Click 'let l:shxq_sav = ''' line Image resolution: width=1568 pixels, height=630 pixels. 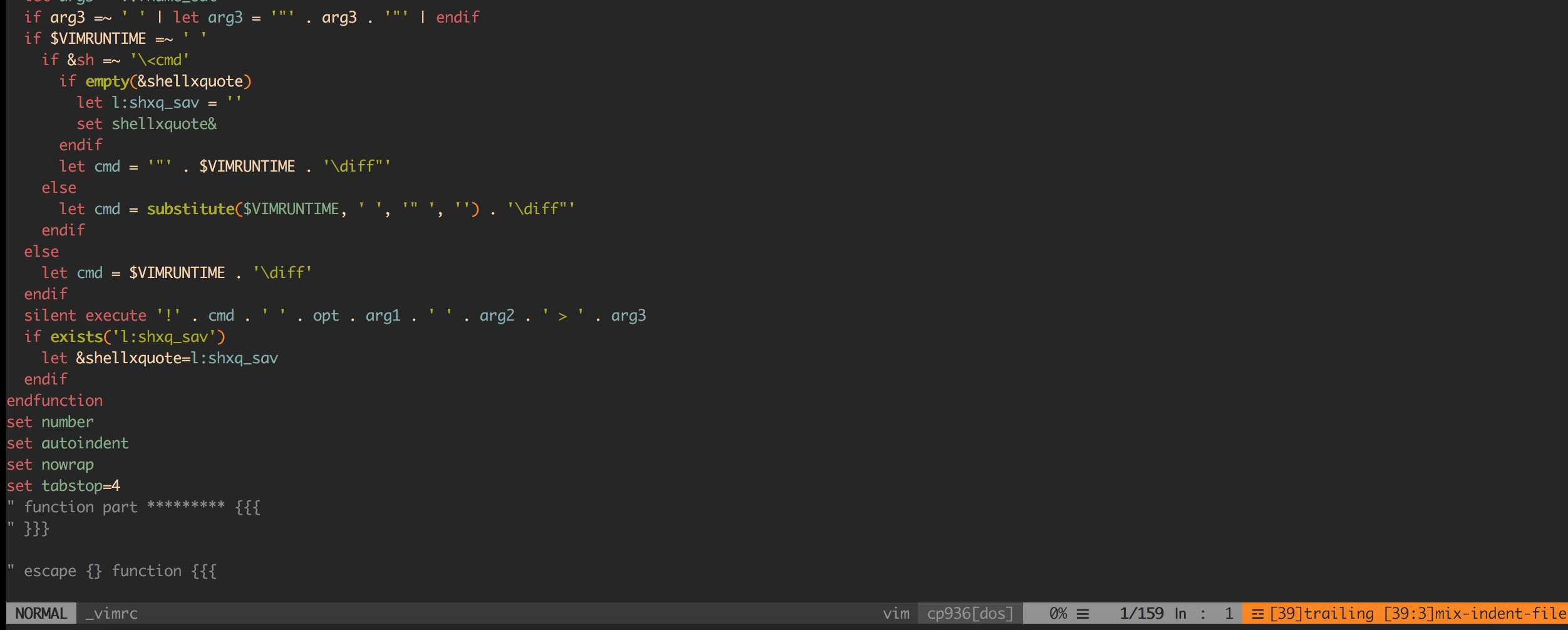[x=159, y=102]
